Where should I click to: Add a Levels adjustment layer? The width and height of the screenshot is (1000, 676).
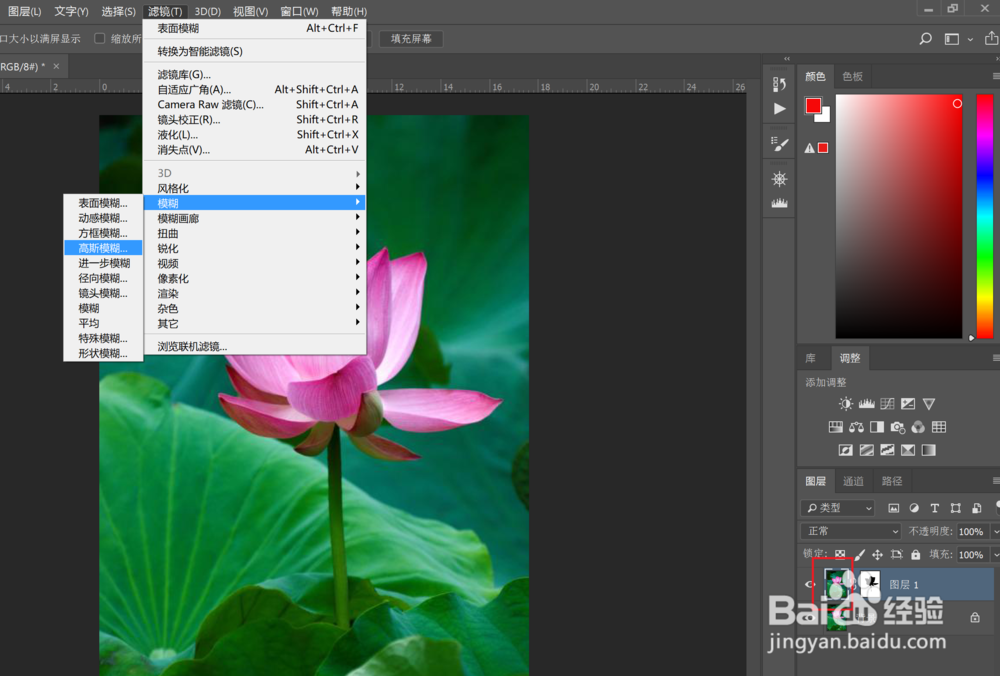[x=867, y=404]
